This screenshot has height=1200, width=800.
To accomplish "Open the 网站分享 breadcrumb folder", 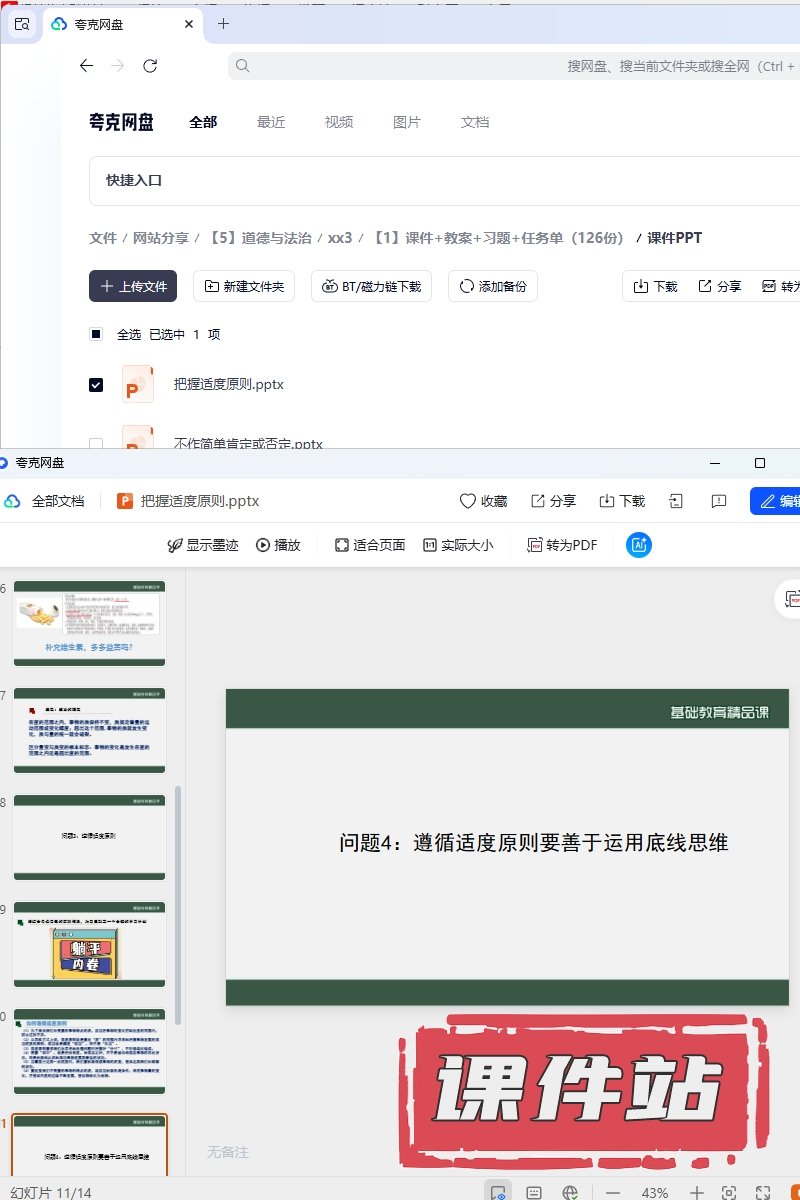I will tap(161, 238).
